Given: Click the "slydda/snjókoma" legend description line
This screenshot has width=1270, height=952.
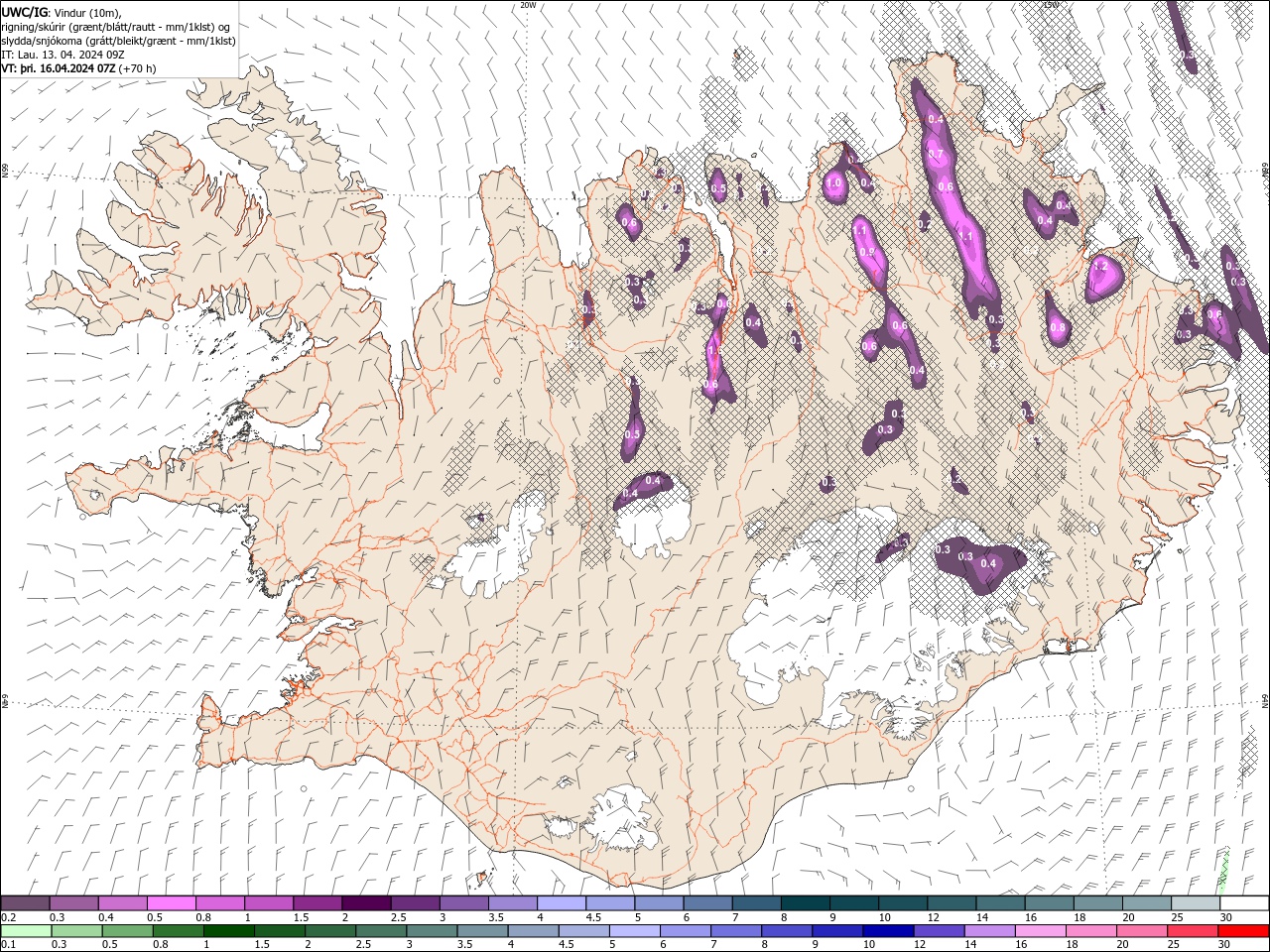Looking at the screenshot, I should [118, 41].
